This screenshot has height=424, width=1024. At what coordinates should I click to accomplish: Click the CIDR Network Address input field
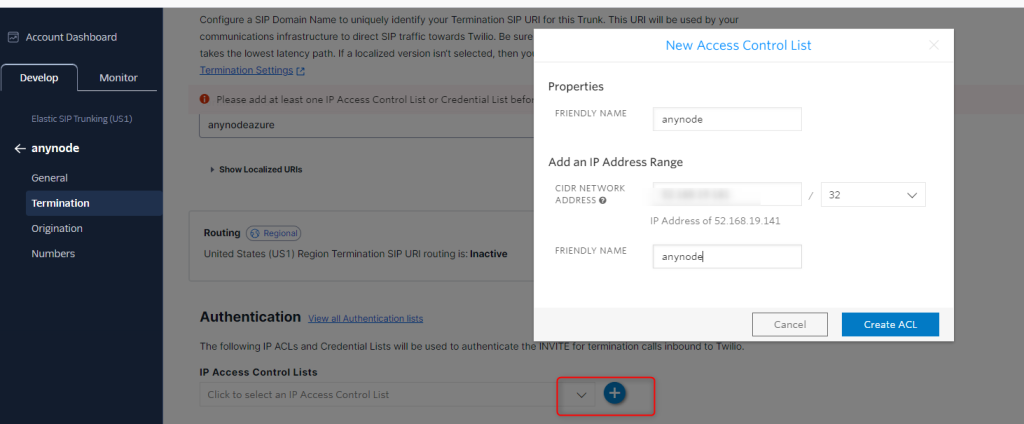(727, 195)
